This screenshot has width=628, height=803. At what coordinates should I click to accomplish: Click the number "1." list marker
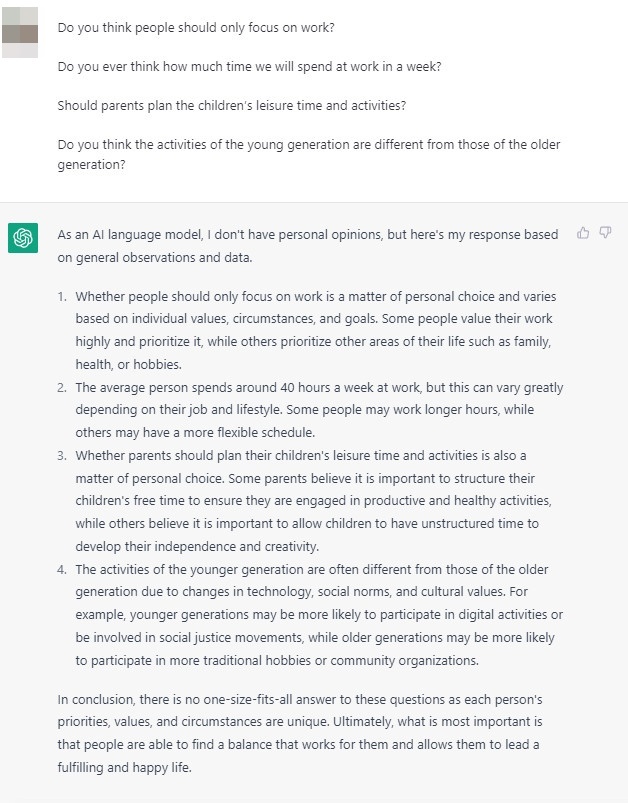tap(62, 297)
